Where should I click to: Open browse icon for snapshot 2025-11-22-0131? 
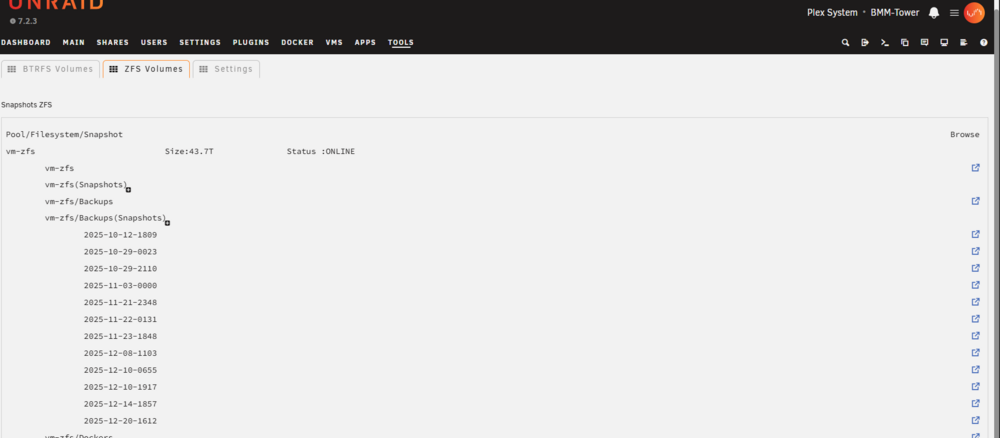(x=975, y=319)
